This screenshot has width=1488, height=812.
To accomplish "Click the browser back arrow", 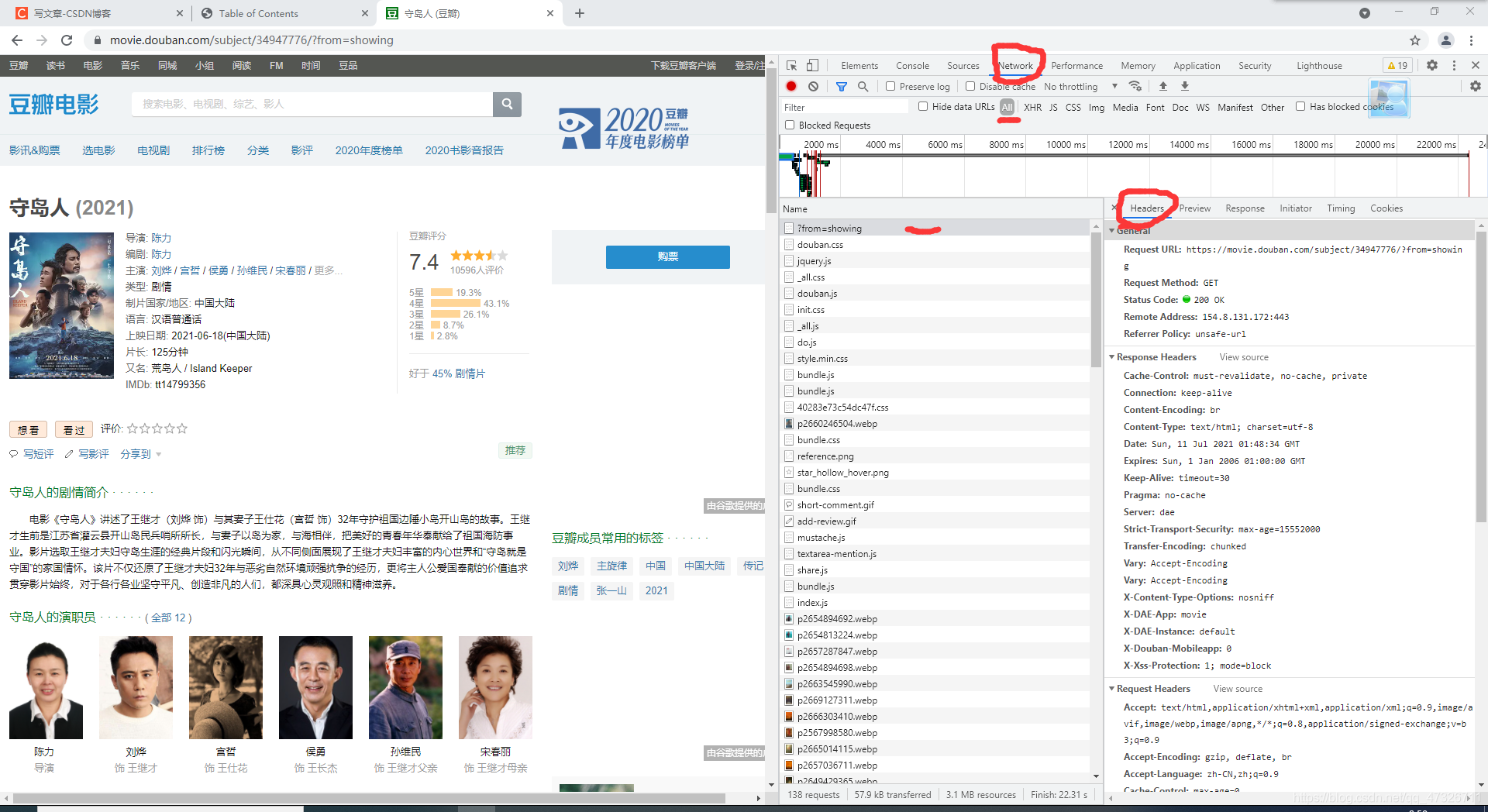I will (17, 40).
